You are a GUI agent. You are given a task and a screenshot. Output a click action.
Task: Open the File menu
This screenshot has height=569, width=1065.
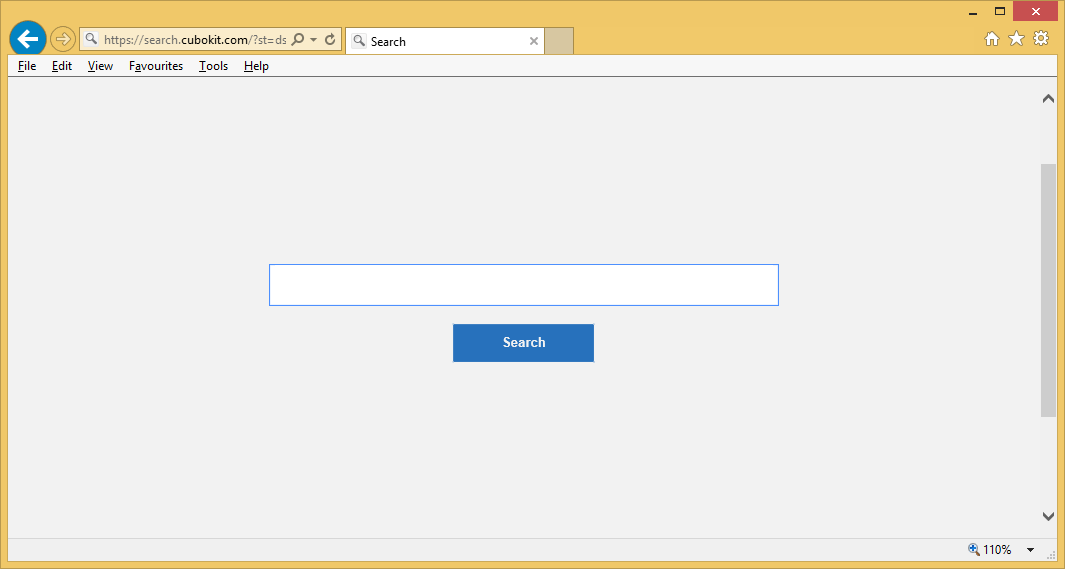27,66
